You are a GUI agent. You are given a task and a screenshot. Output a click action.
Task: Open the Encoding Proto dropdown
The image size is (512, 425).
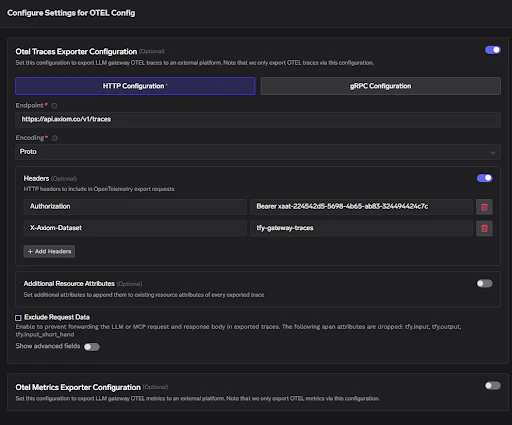point(258,152)
